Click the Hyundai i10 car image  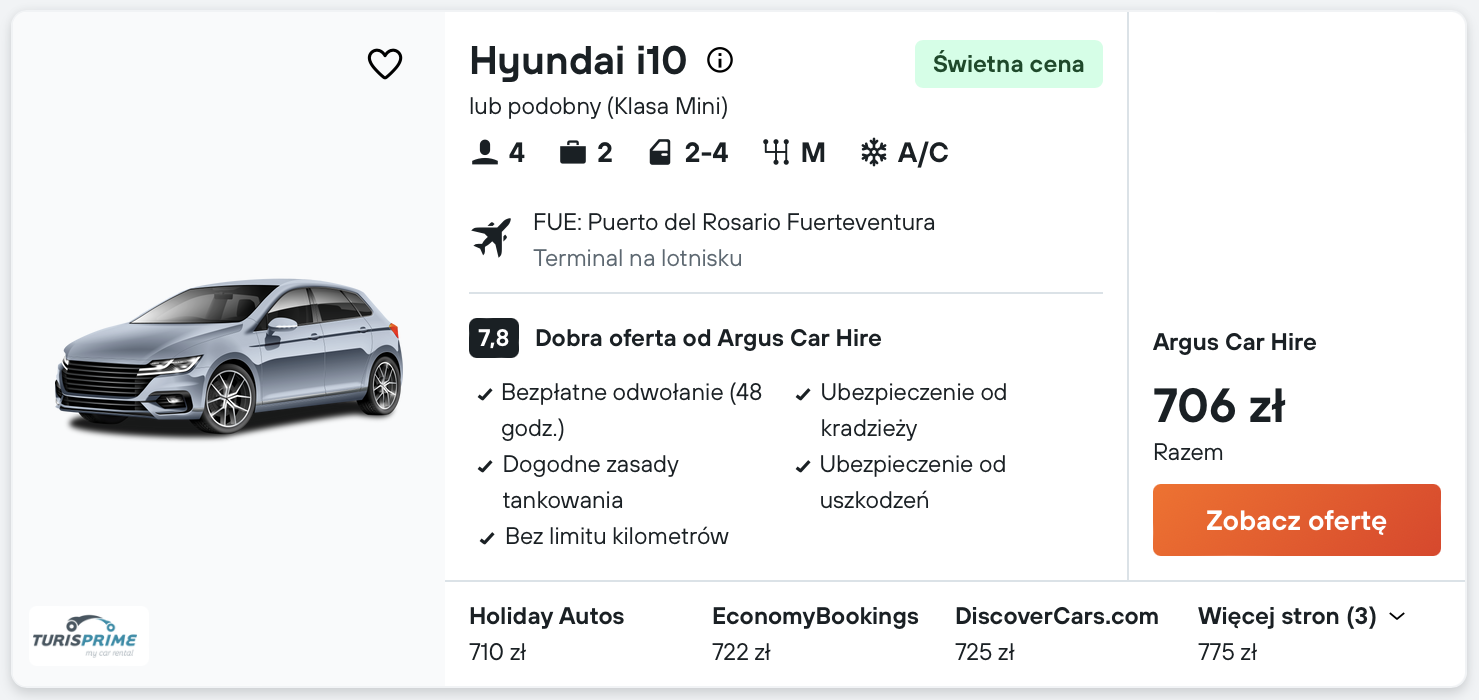coord(229,357)
